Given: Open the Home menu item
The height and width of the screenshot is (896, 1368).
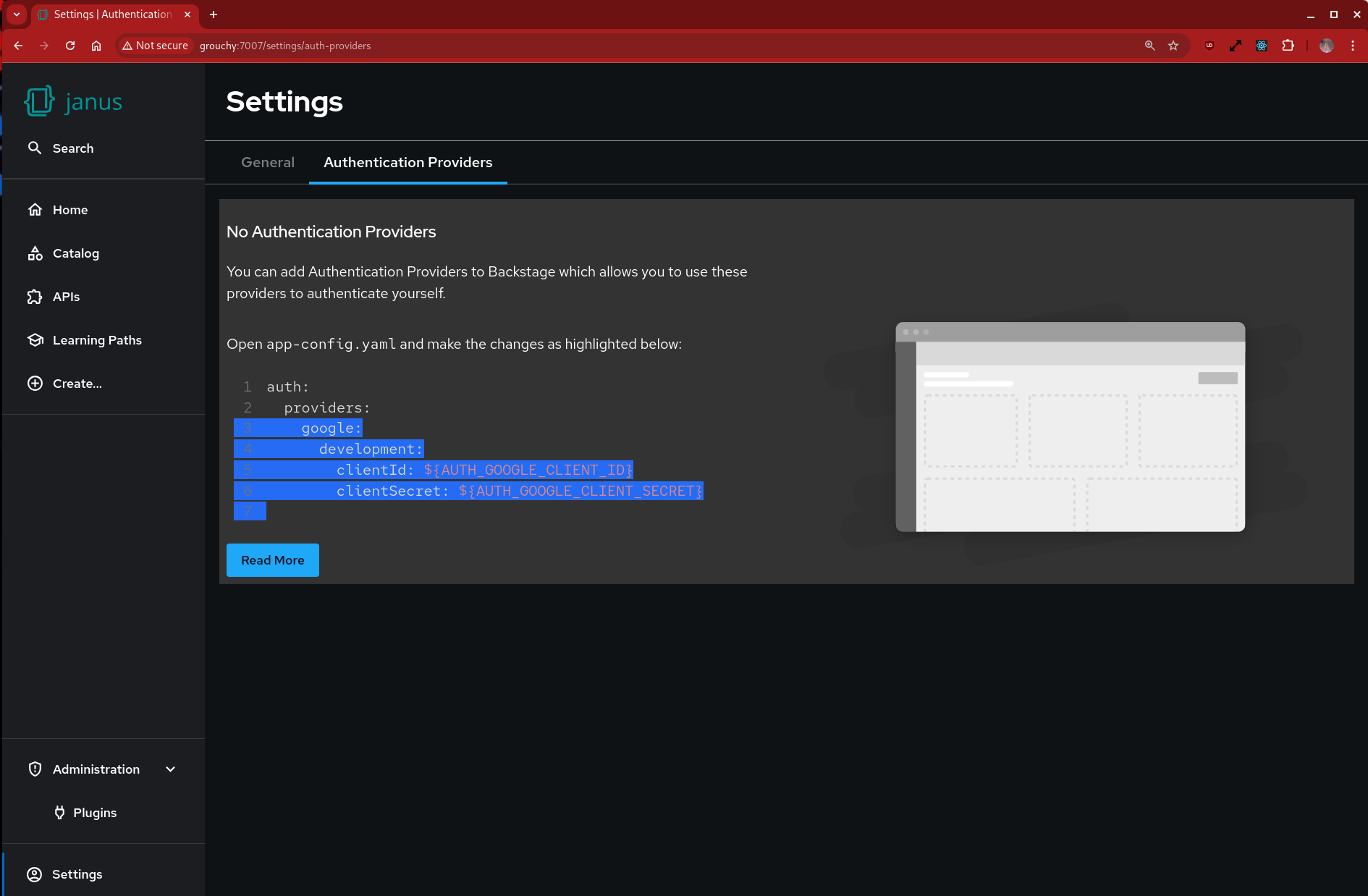Looking at the screenshot, I should point(104,210).
